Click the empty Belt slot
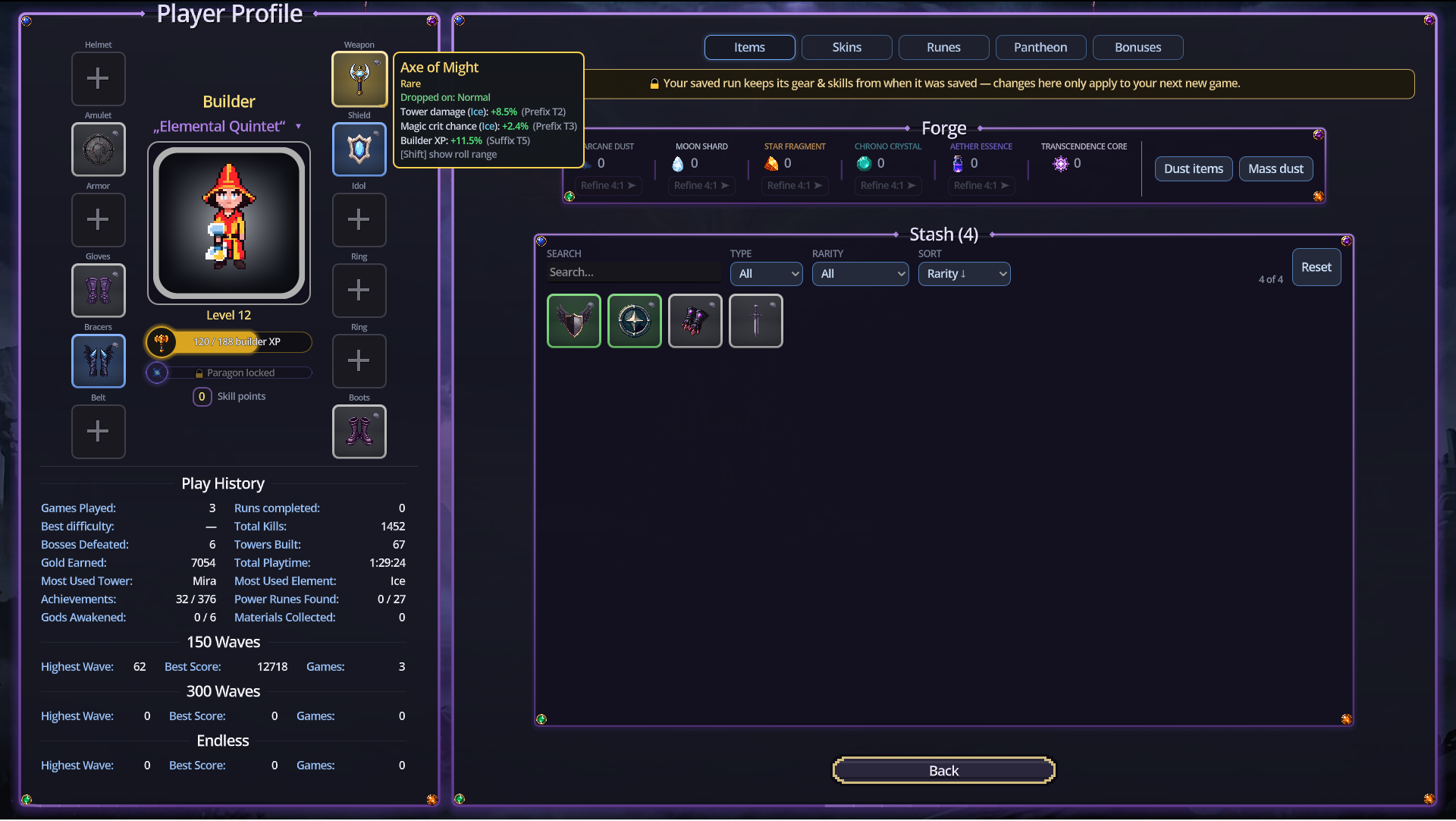This screenshot has height=821, width=1456. [98, 432]
